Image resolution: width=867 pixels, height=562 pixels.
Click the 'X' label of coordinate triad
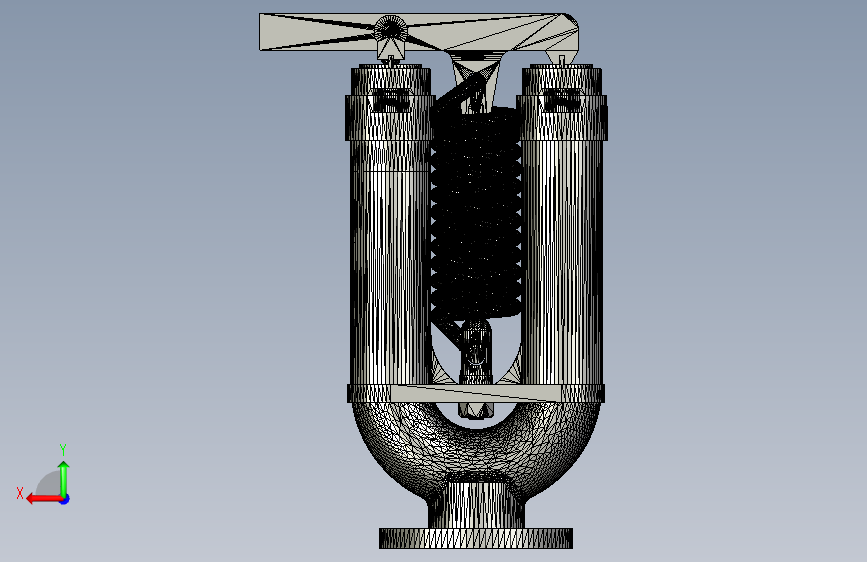click(20, 493)
